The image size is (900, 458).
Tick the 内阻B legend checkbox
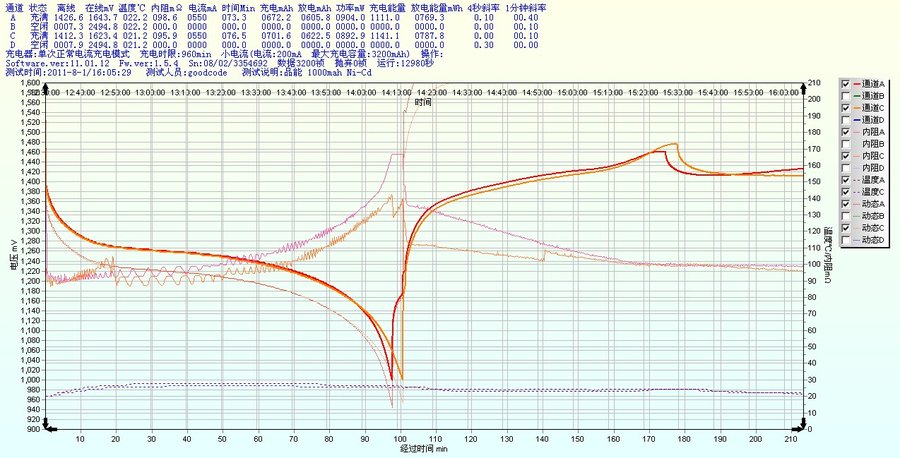[846, 143]
